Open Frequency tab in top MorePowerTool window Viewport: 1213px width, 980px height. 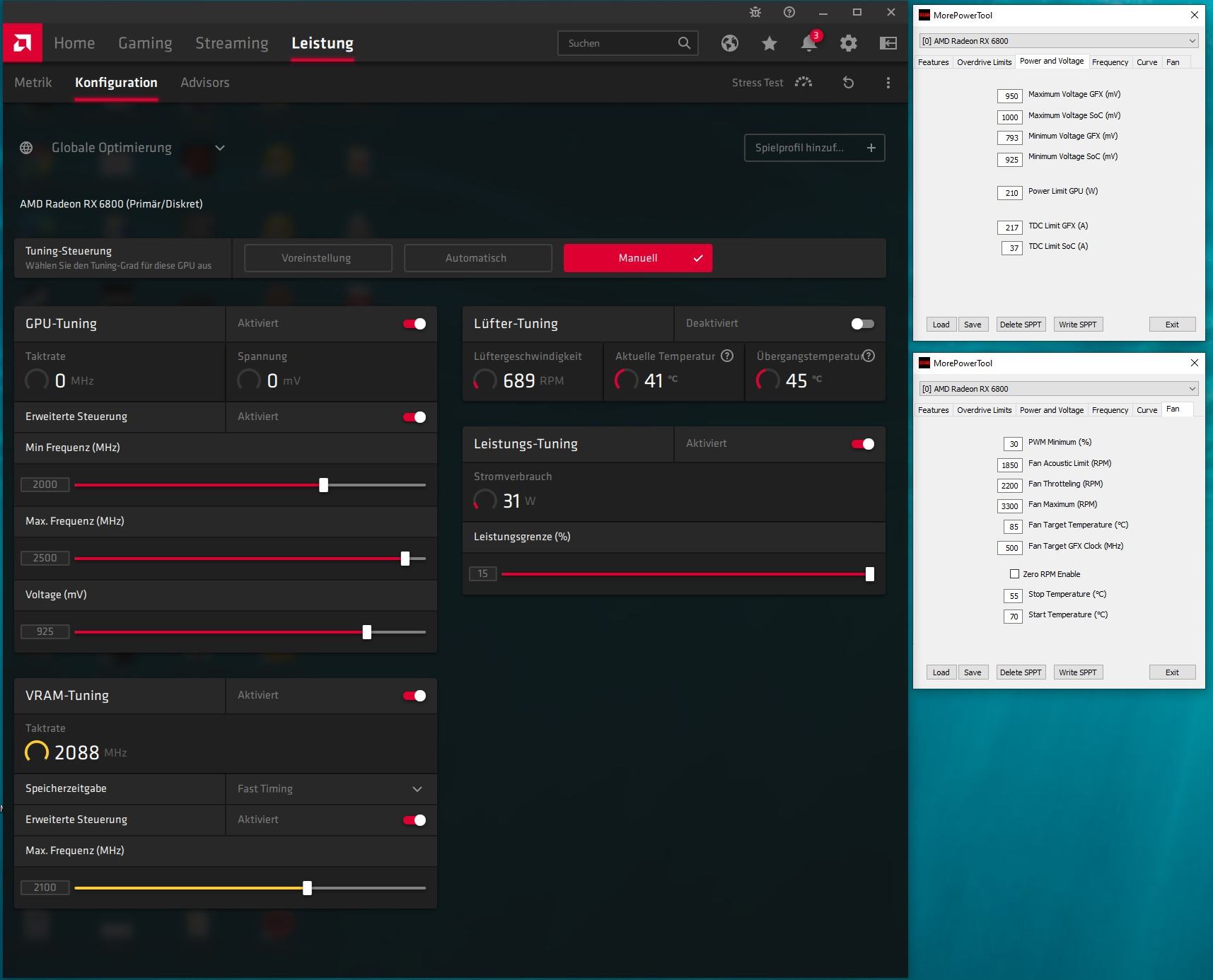(1110, 62)
